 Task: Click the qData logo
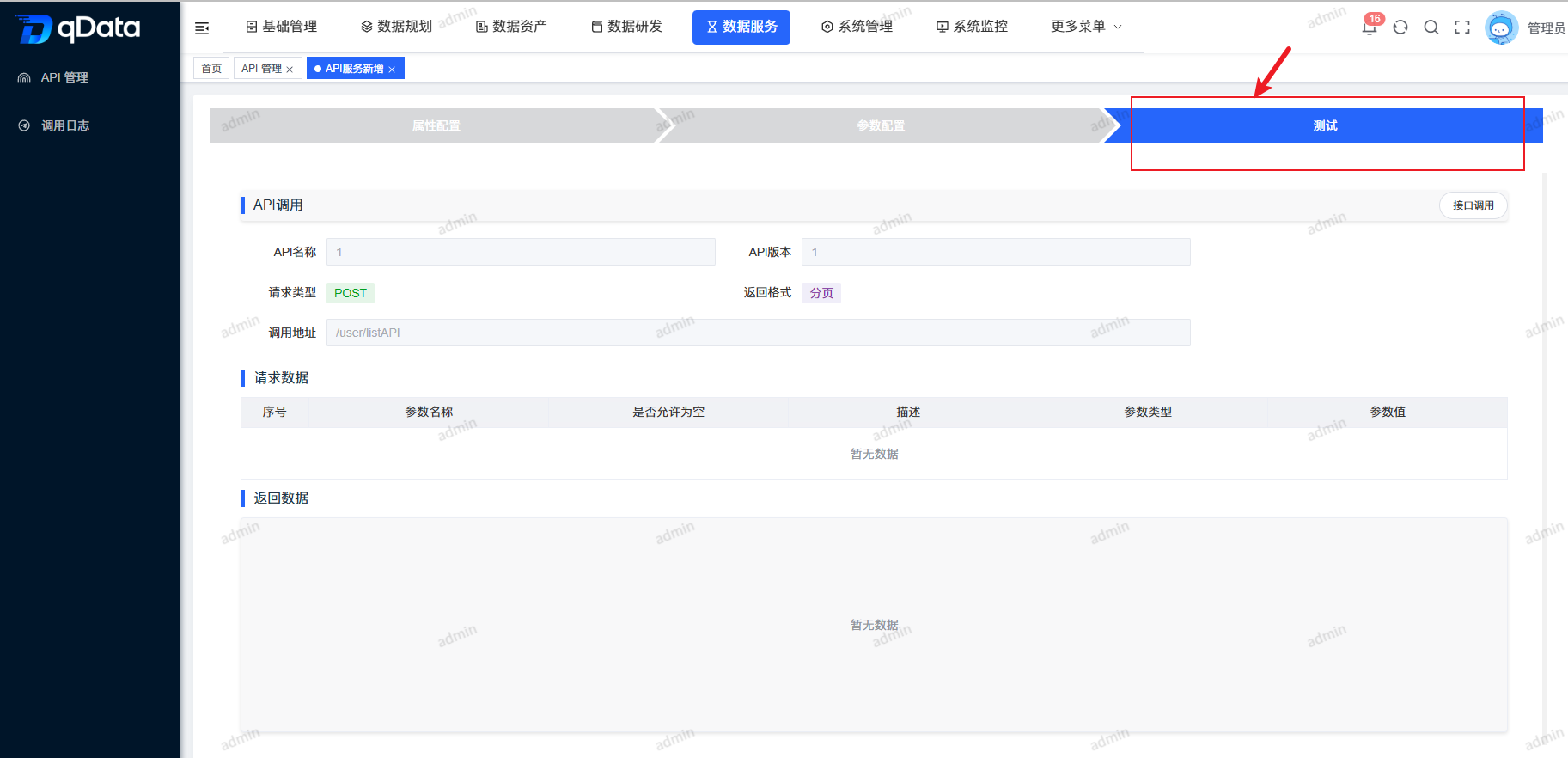[78, 28]
